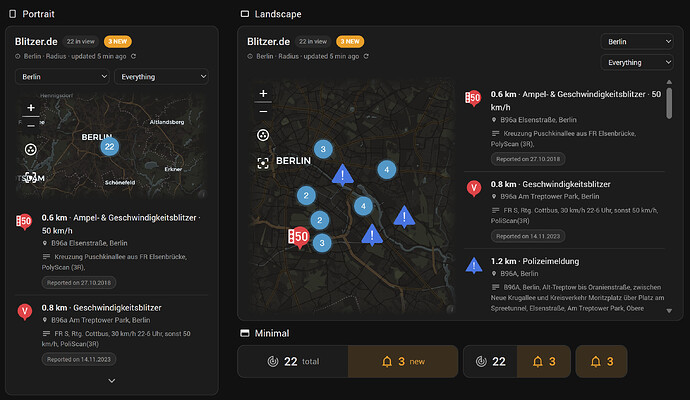Click the '3 NEW' badge in Portrait header
Screen dimensions: 690x400
pyautogui.click(x=117, y=41)
